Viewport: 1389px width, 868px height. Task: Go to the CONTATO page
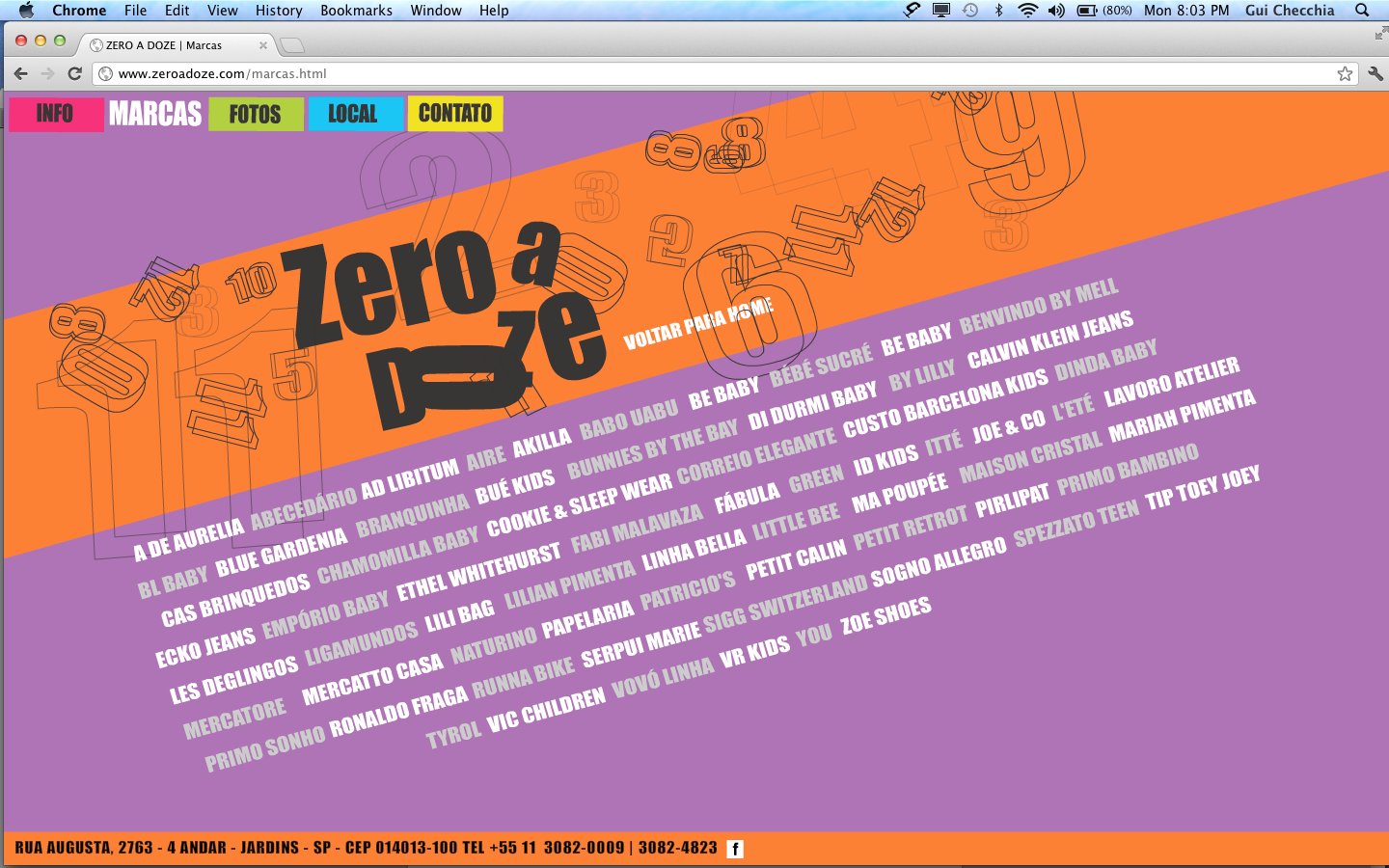(455, 114)
